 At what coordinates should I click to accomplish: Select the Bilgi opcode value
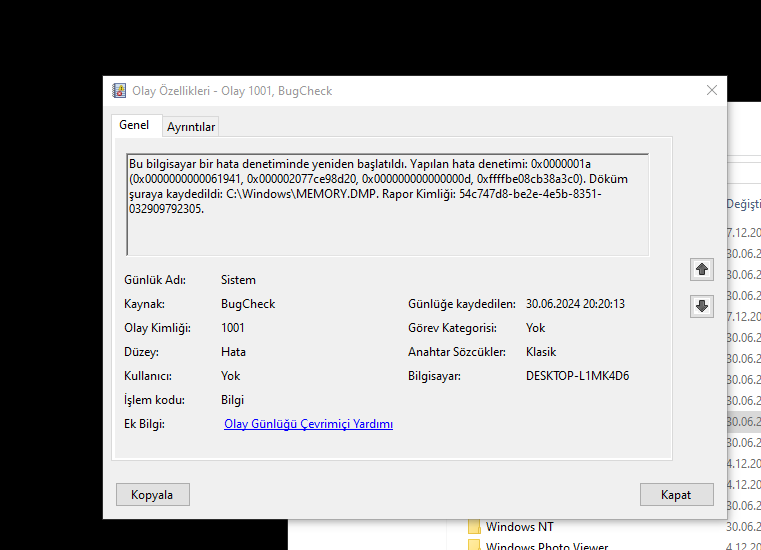pos(232,400)
